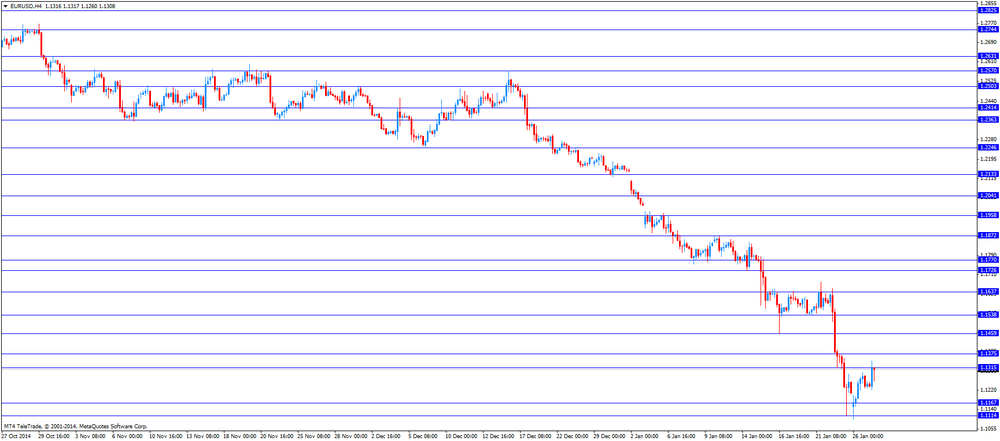
Task: Click the 27 Oct 2014 date on the time axis
Action: (x=15, y=437)
